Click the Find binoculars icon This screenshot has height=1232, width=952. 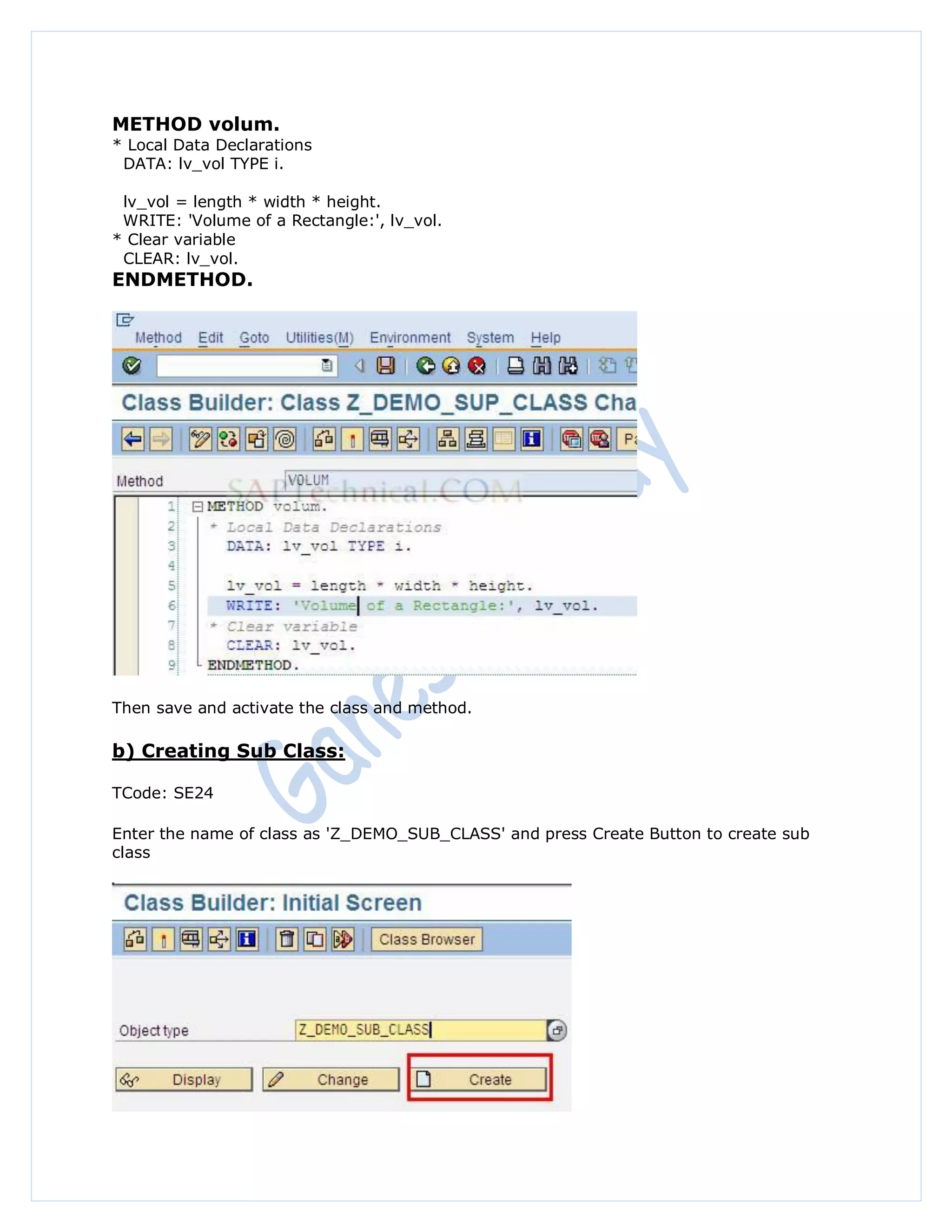[x=542, y=366]
